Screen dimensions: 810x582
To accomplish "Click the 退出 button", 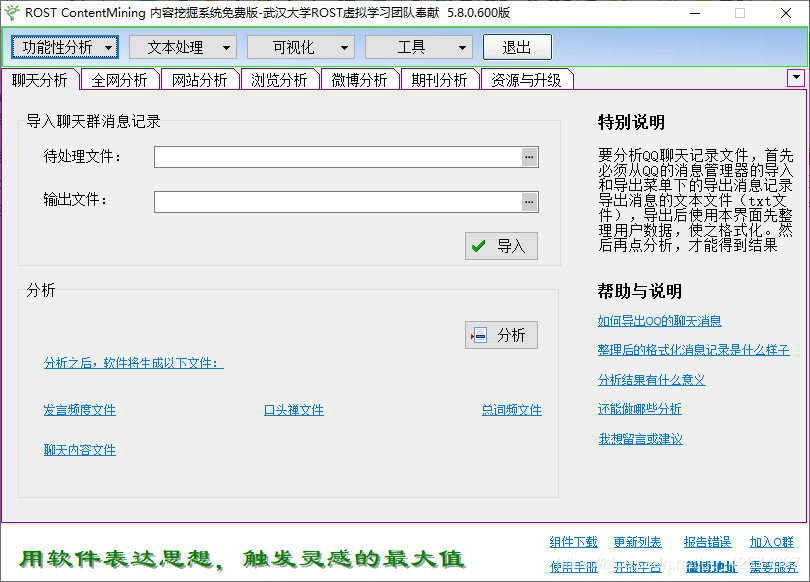I will [x=517, y=48].
